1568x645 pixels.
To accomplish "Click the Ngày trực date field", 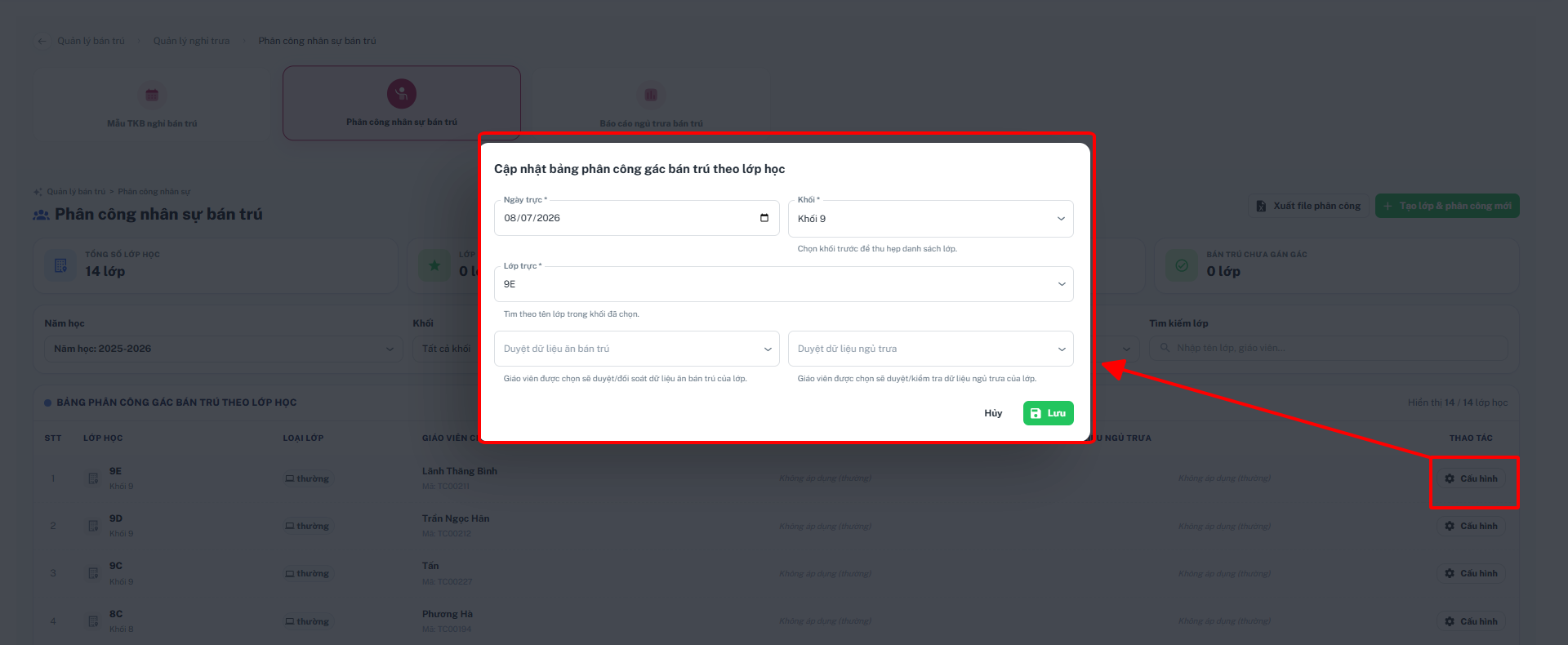I will pos(636,218).
